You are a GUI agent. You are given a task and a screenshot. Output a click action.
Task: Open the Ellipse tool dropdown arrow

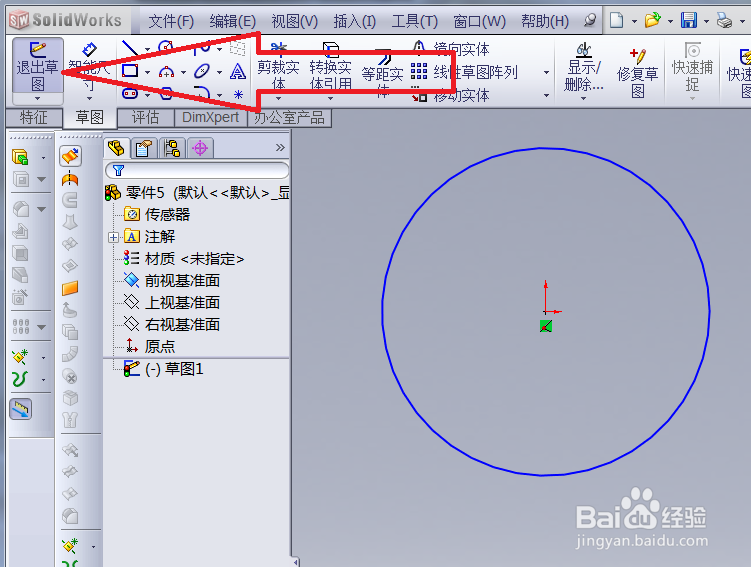pyautogui.click(x=219, y=72)
